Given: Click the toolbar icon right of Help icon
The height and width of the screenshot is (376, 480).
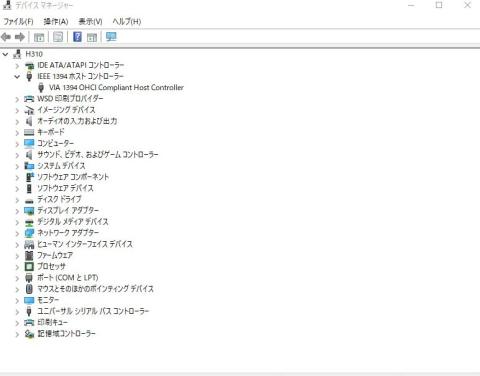Looking at the screenshot, I should [x=92, y=37].
